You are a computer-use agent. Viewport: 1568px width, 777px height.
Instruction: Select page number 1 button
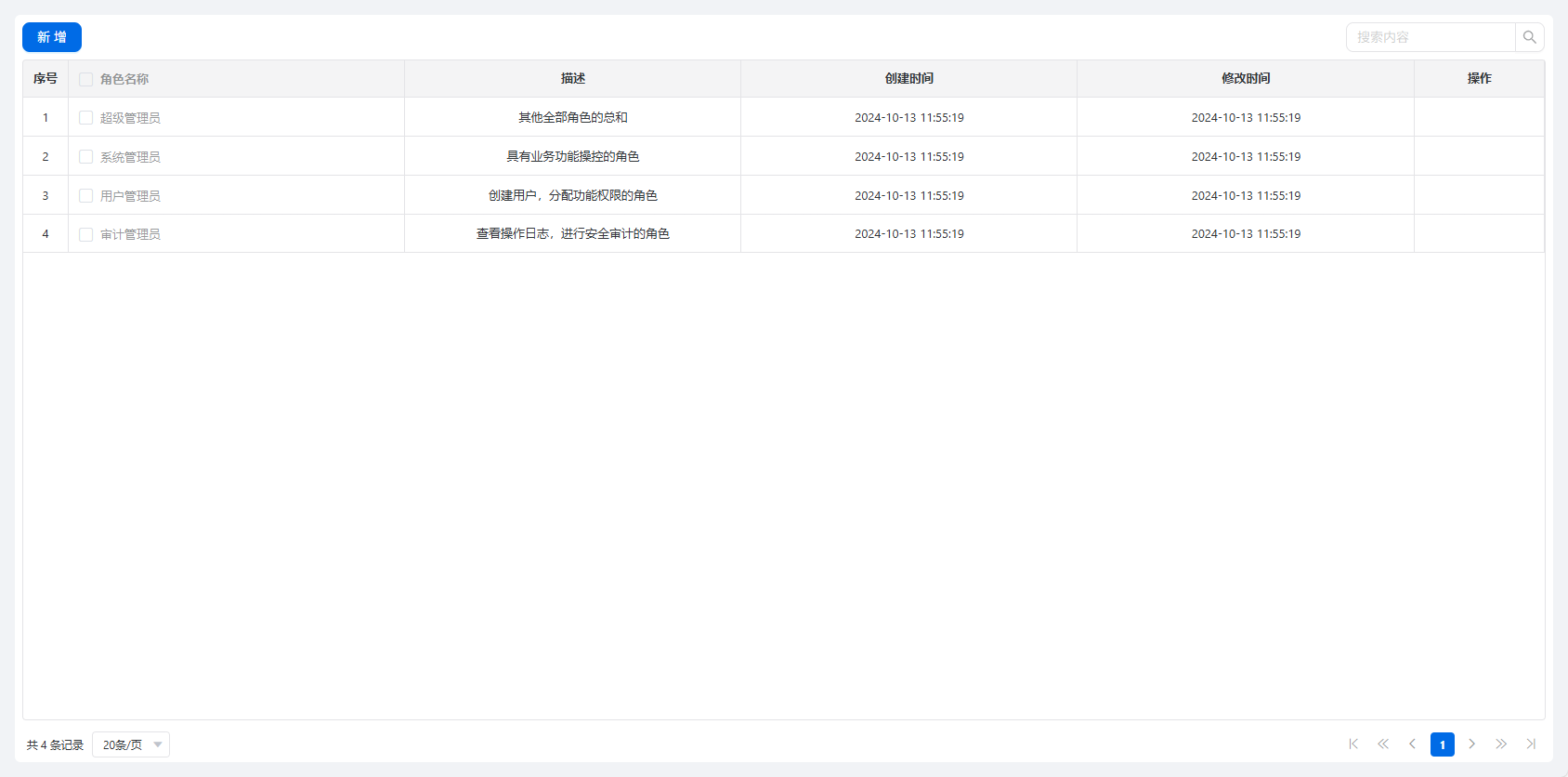pos(1442,744)
